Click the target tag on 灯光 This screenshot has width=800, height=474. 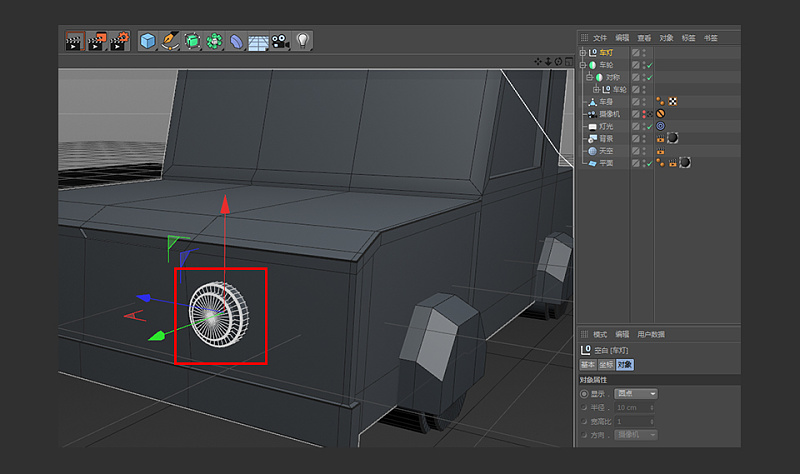661,126
